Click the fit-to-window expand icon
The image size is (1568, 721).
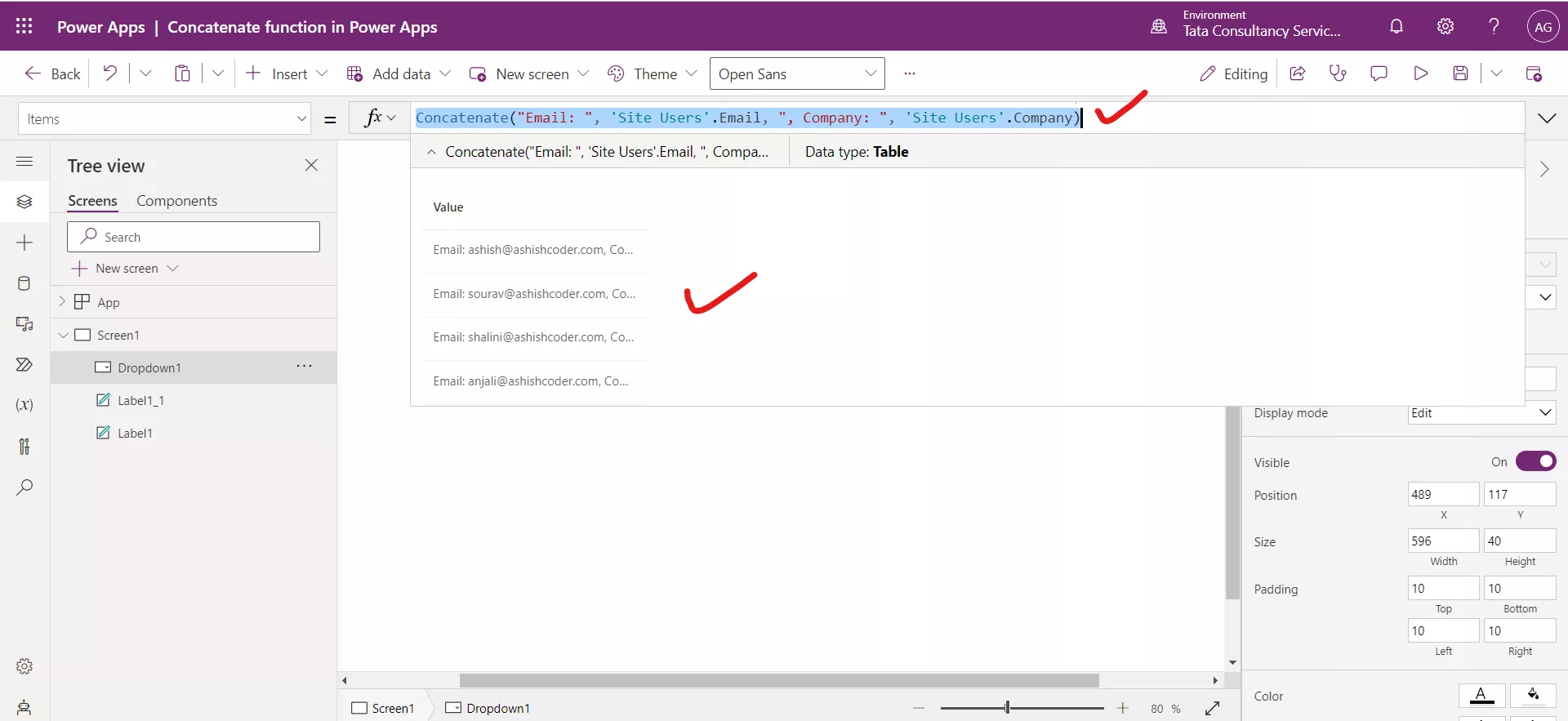point(1212,708)
